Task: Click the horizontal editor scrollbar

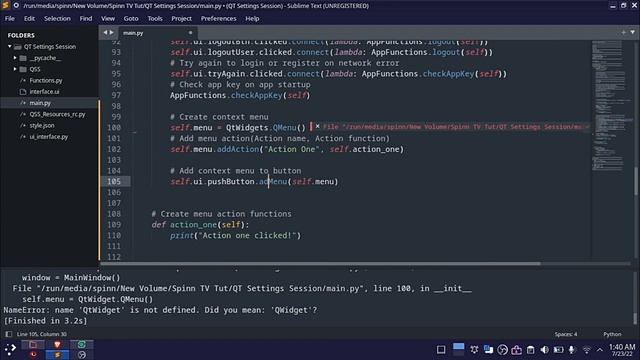Action: click(320, 264)
